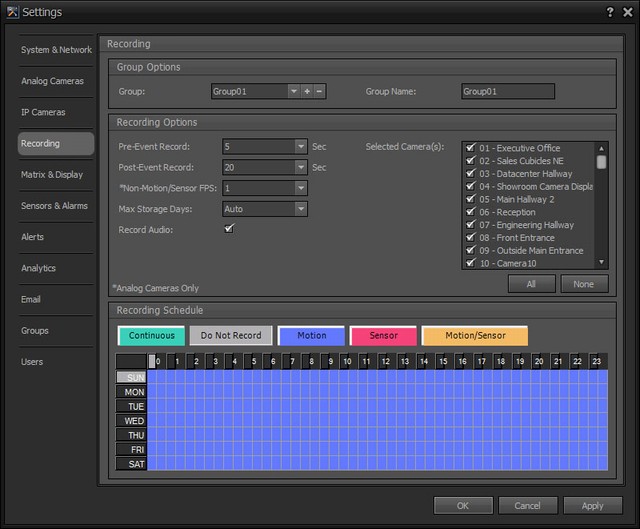Click hour 6 schedule column header
The width and height of the screenshot is (640, 529).
[271, 361]
